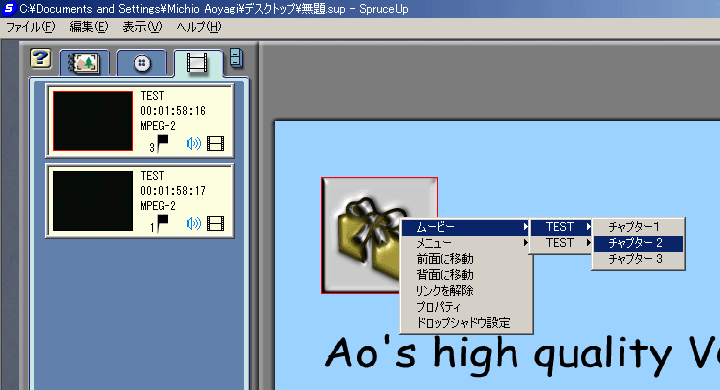Expand the second TEST submenu item
The height and width of the screenshot is (390, 720).
pos(561,243)
